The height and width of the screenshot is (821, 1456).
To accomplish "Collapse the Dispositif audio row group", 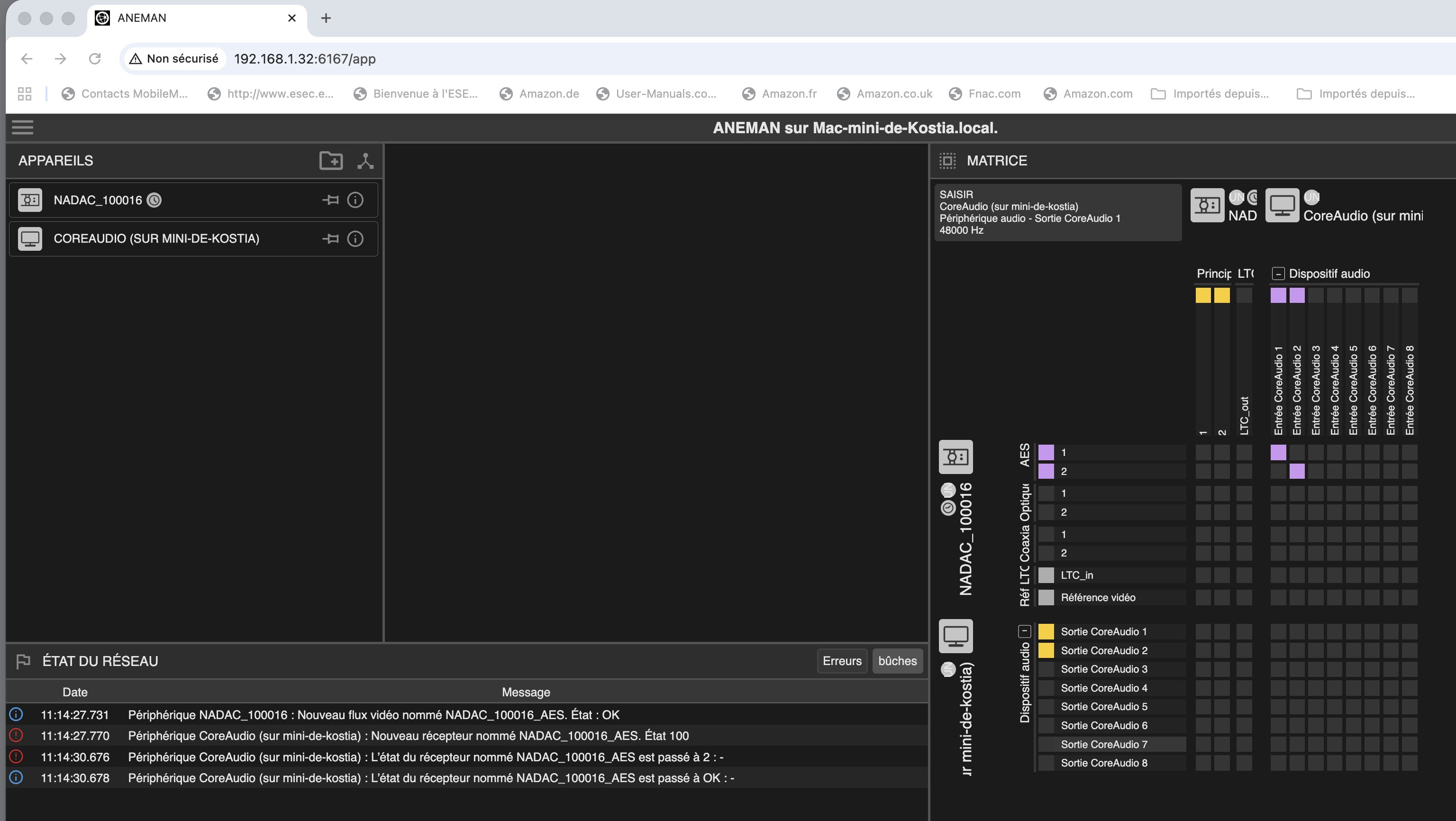I will coord(1024,631).
